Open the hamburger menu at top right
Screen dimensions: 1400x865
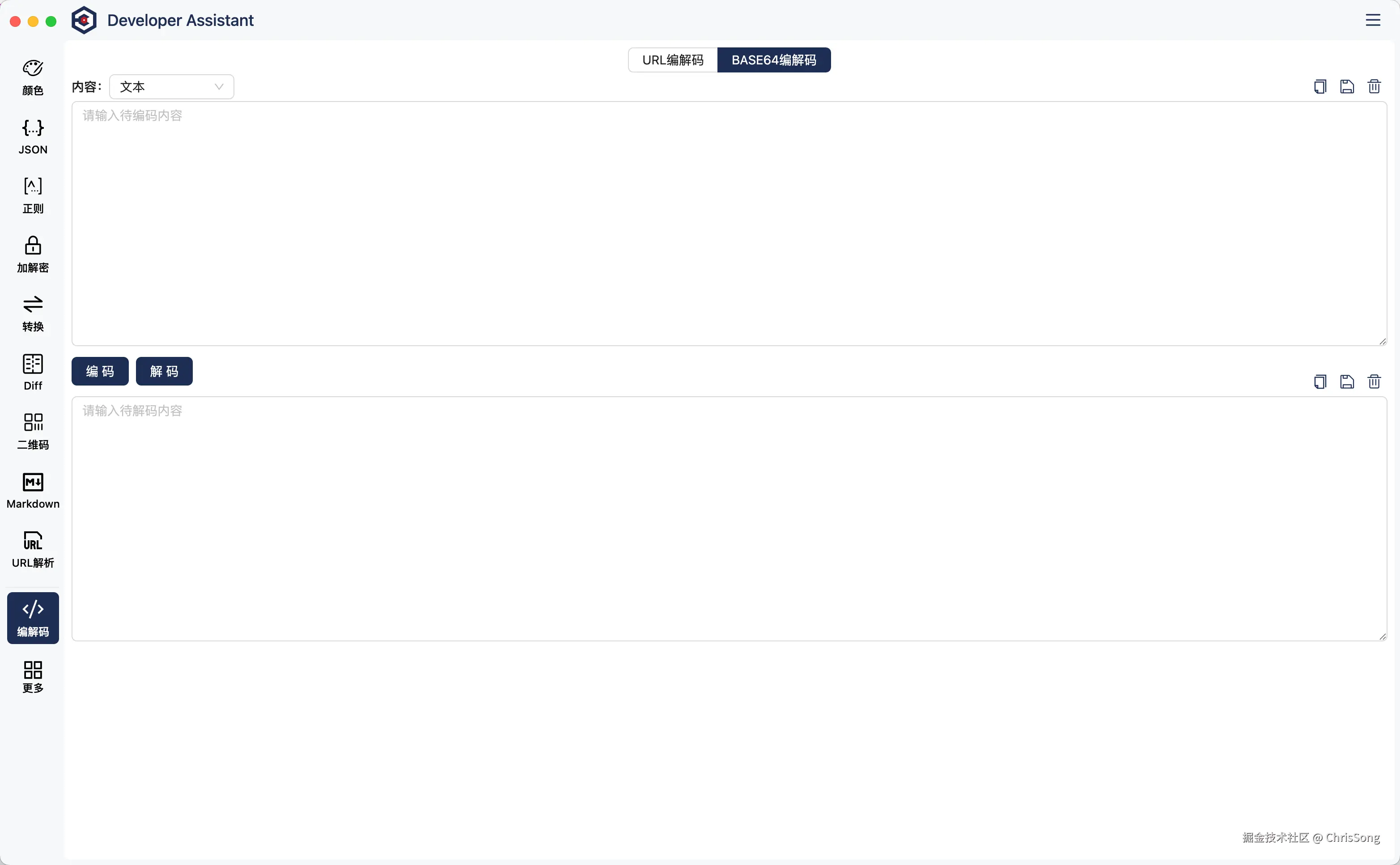click(1373, 20)
